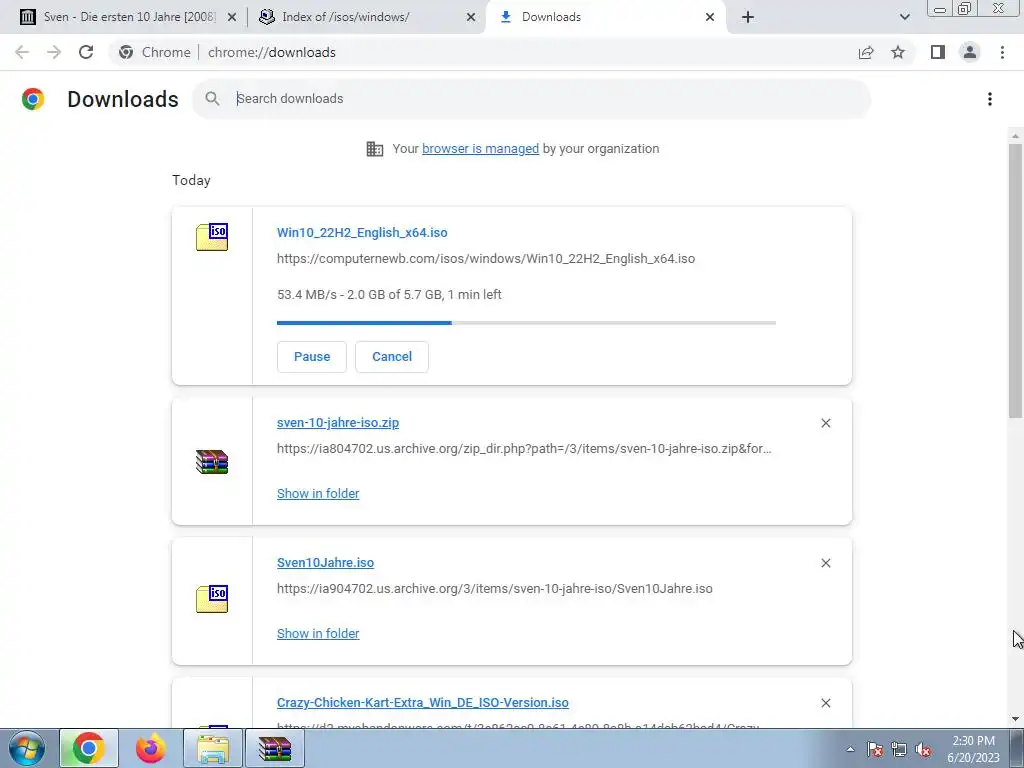The width and height of the screenshot is (1024, 768).
Task: Click the Win10_22H2 ISO file icon
Action: pyautogui.click(x=212, y=237)
